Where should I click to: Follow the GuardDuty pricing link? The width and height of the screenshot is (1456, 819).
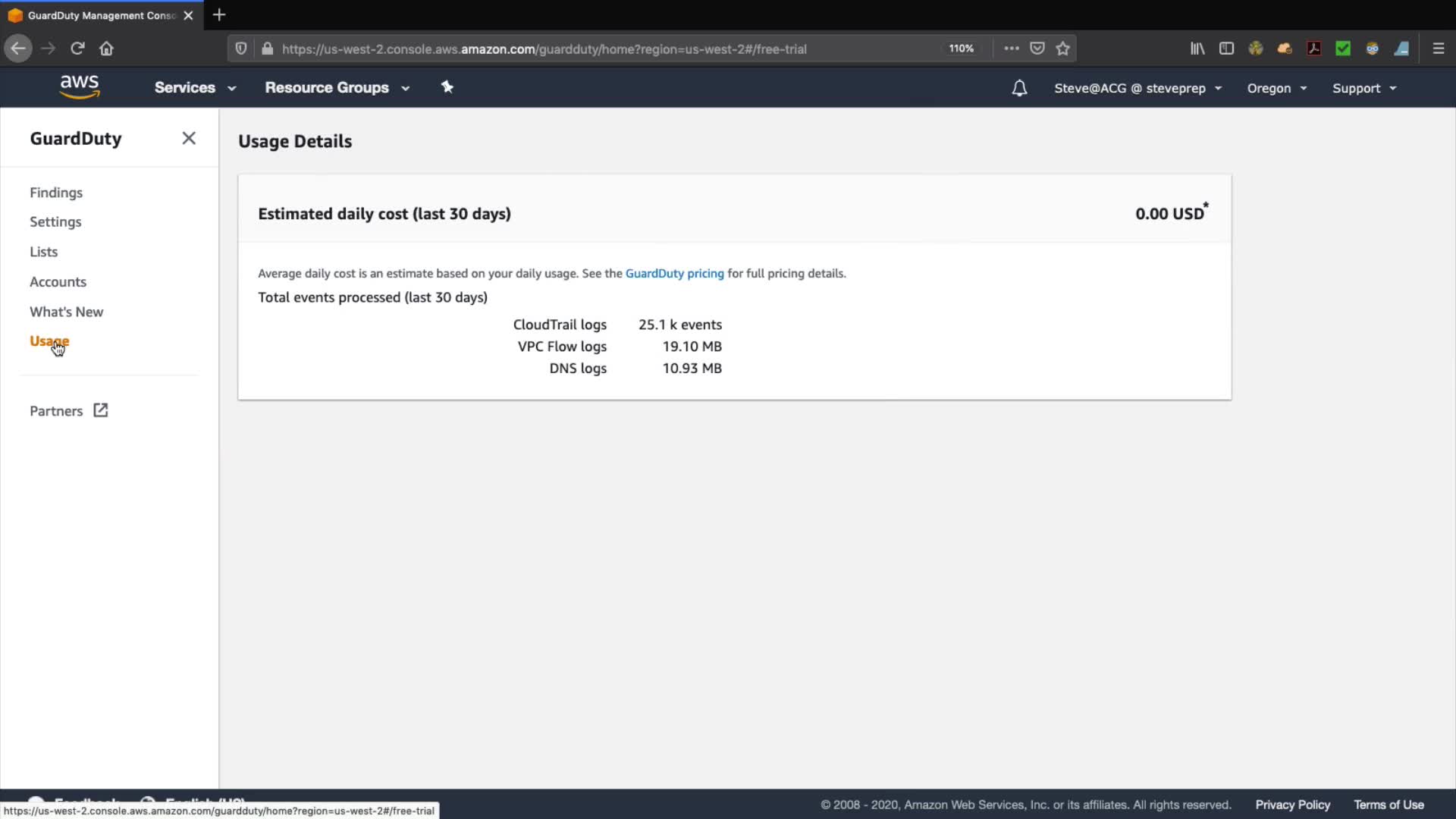point(674,273)
